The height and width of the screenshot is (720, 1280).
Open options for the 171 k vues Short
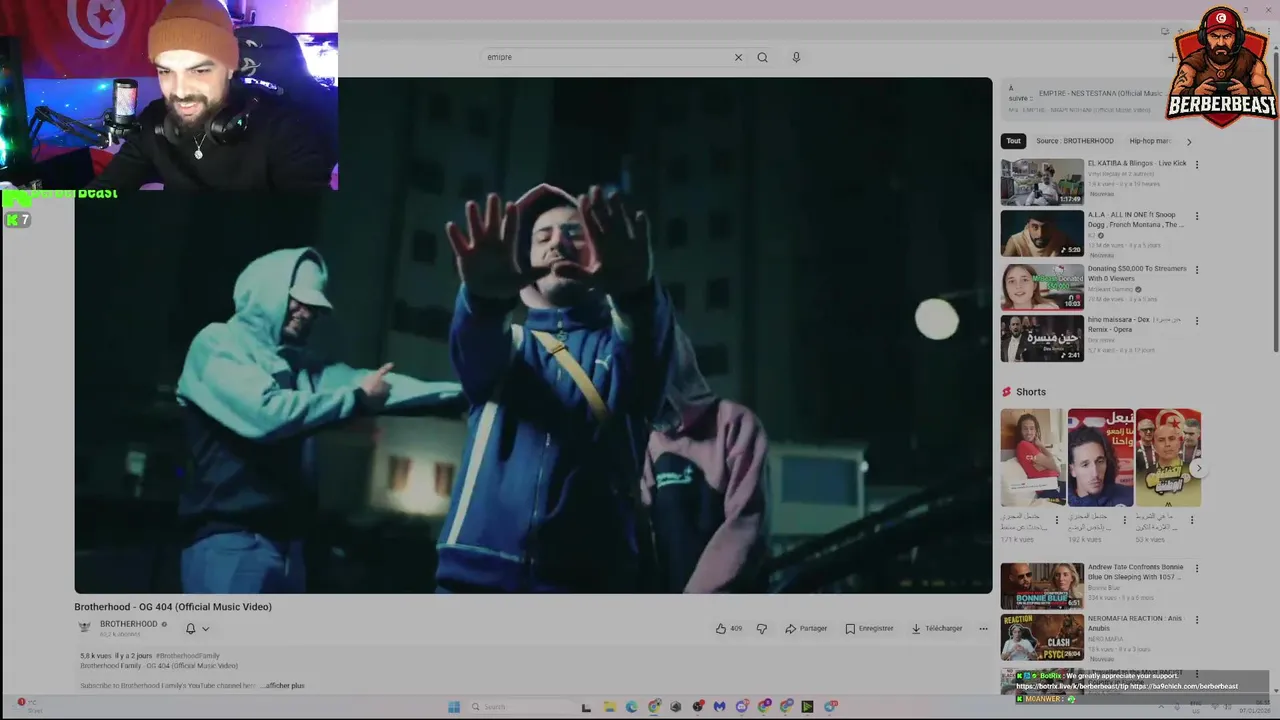click(x=1057, y=520)
